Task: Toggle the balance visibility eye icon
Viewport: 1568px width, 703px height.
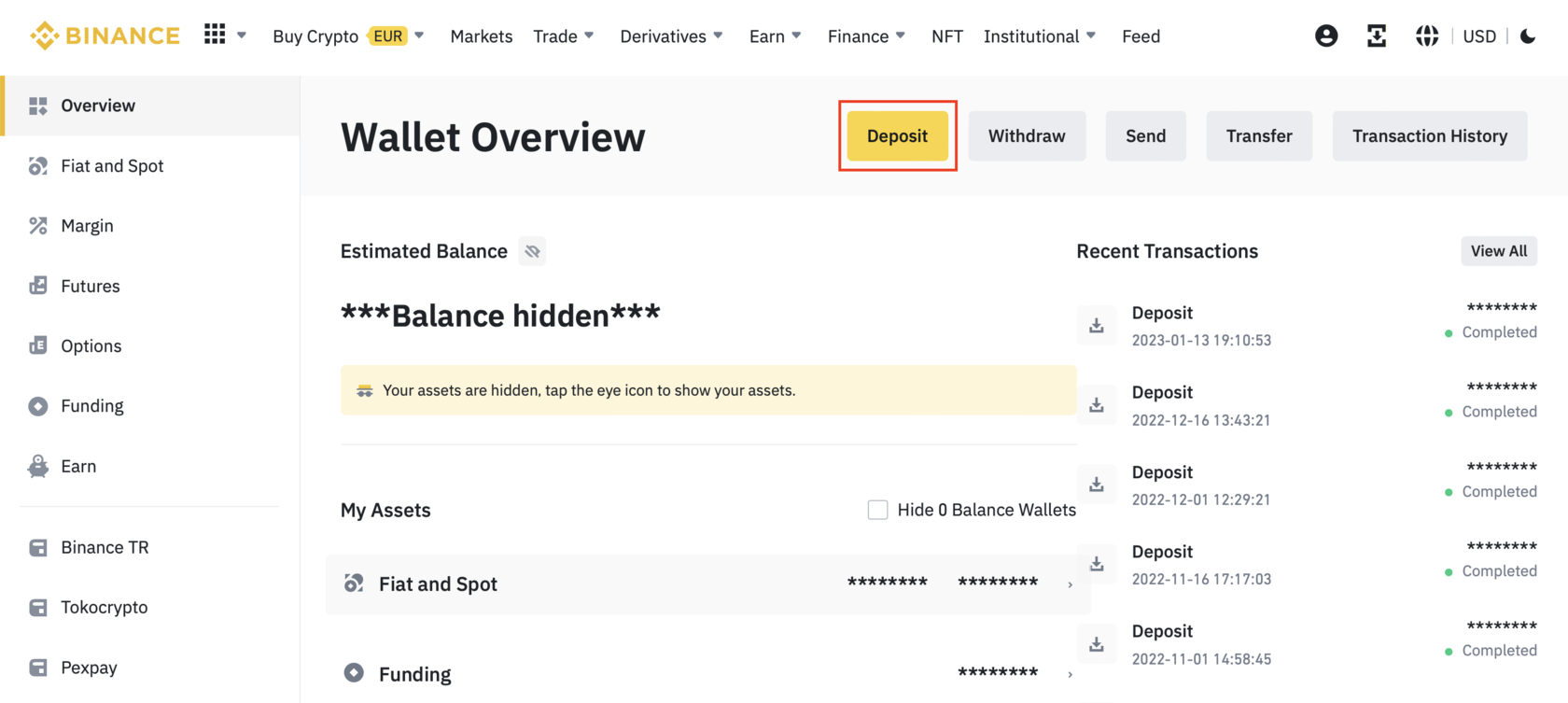Action: 532,251
